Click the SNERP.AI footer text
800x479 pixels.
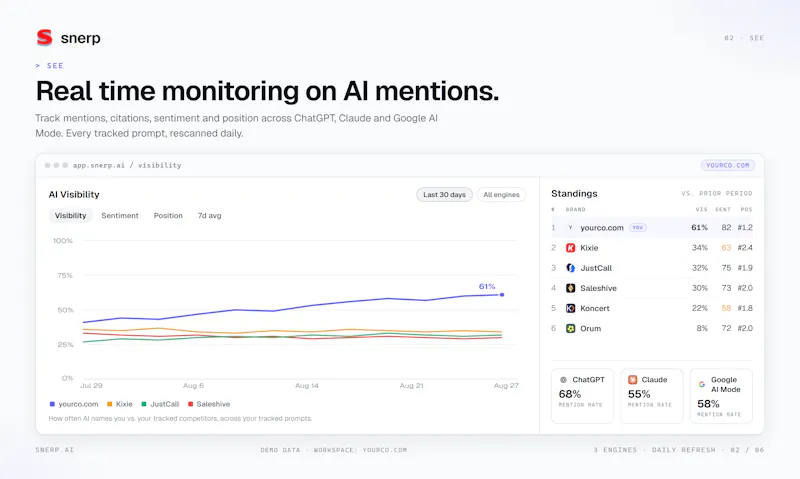(x=55, y=450)
